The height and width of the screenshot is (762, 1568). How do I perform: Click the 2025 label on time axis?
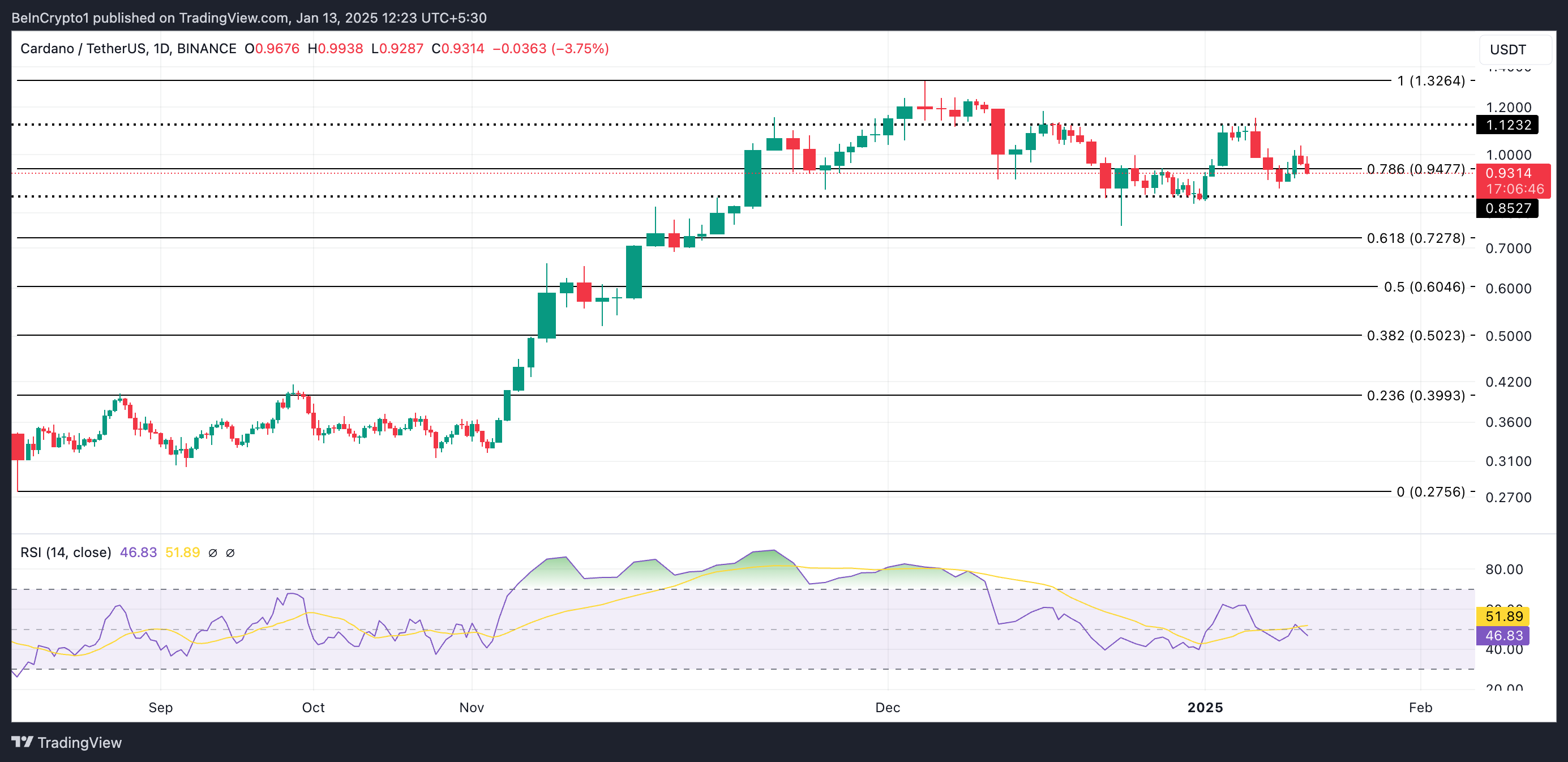[x=1205, y=707]
